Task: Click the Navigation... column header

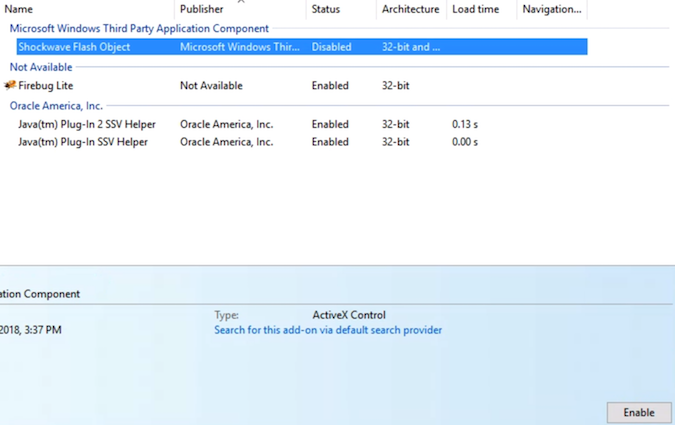Action: point(552,9)
